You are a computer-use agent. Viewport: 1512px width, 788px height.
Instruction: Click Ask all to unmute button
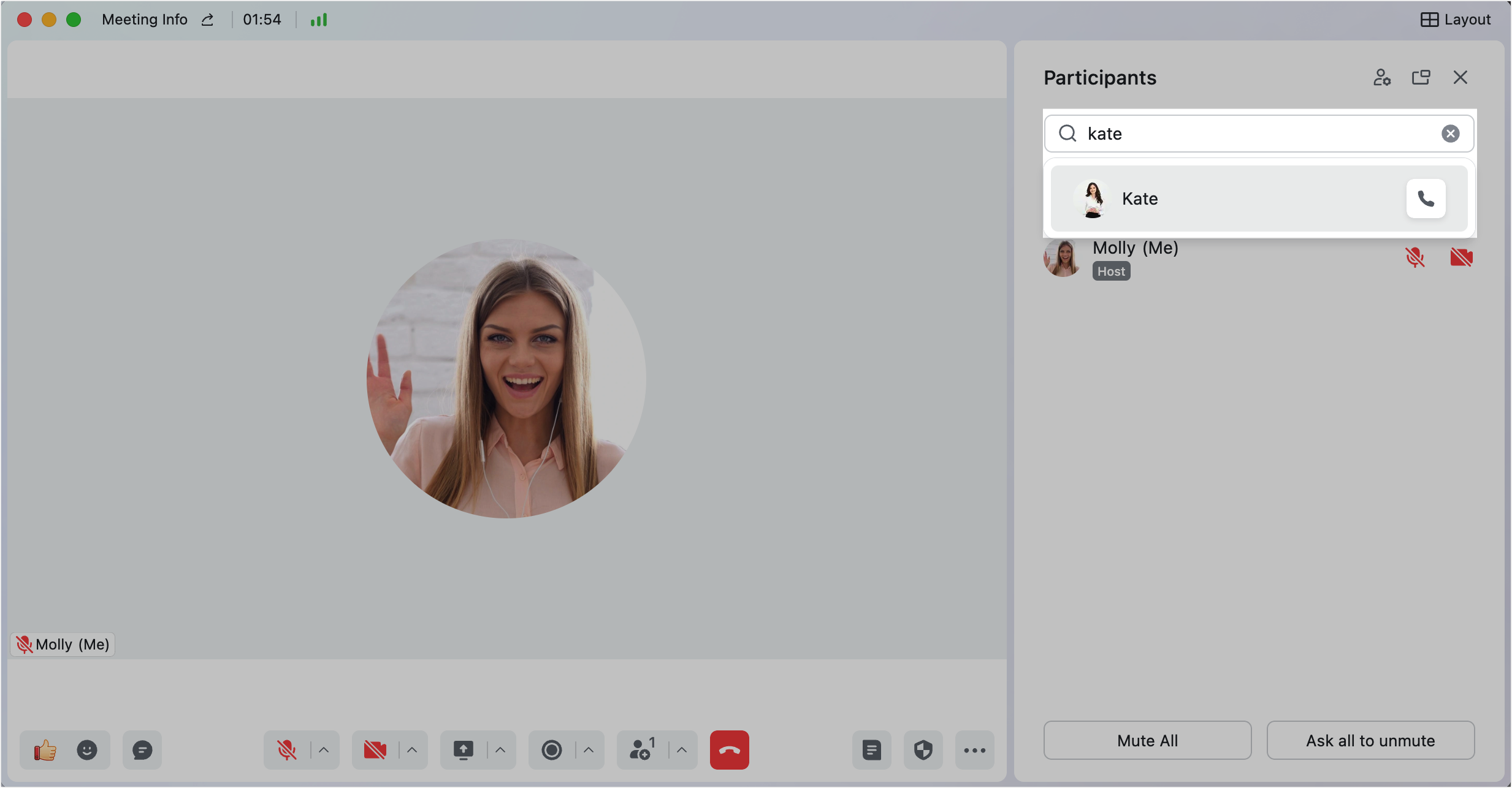(x=1370, y=741)
